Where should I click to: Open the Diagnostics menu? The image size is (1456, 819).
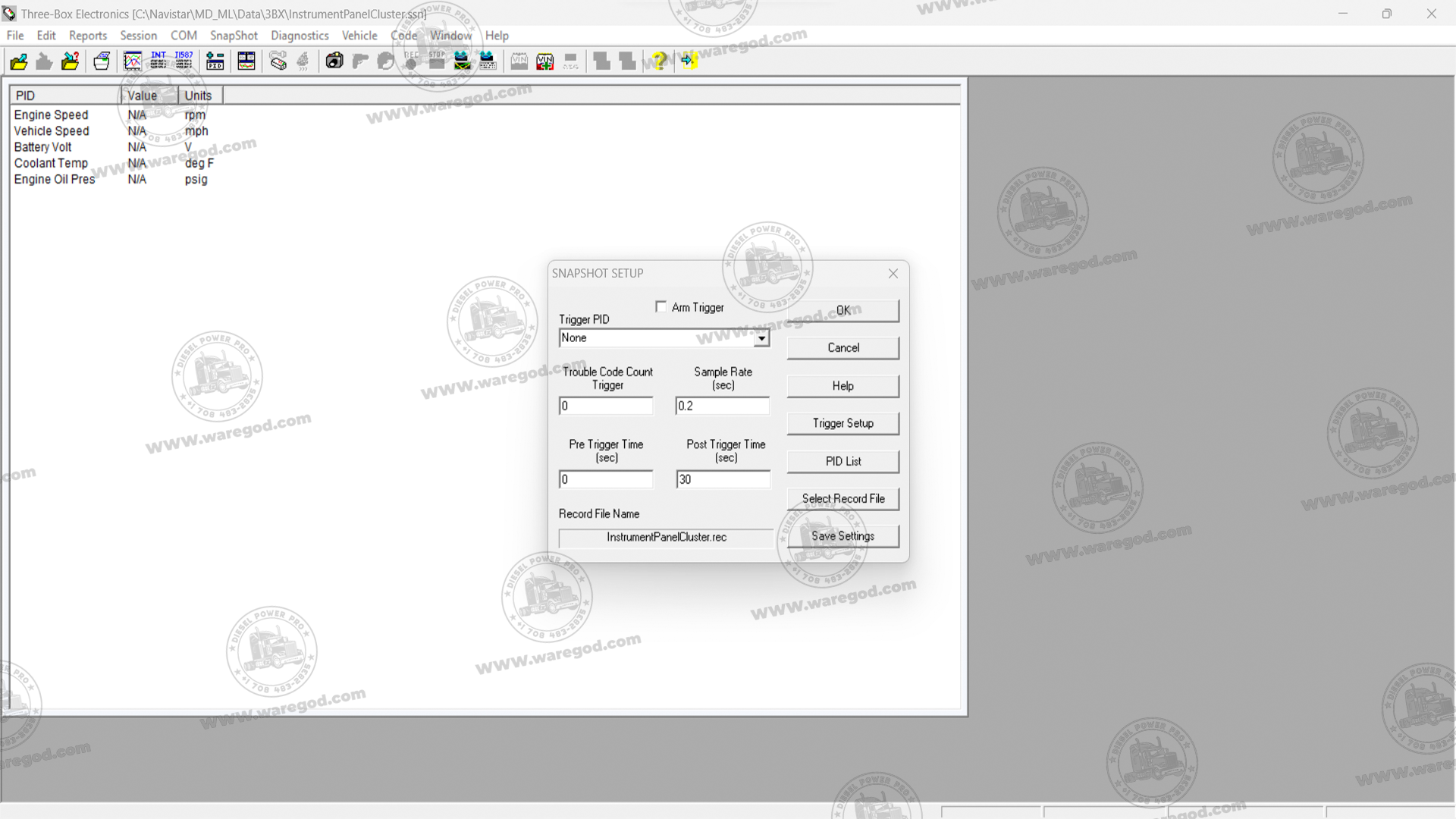tap(300, 36)
